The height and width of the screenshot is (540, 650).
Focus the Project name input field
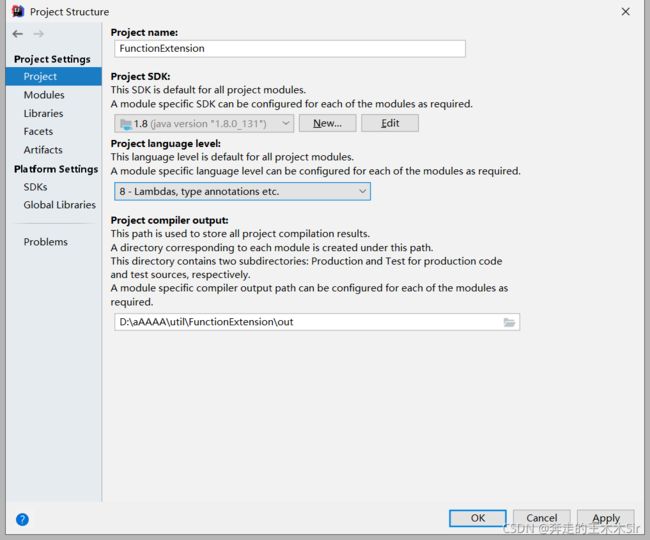(x=290, y=48)
